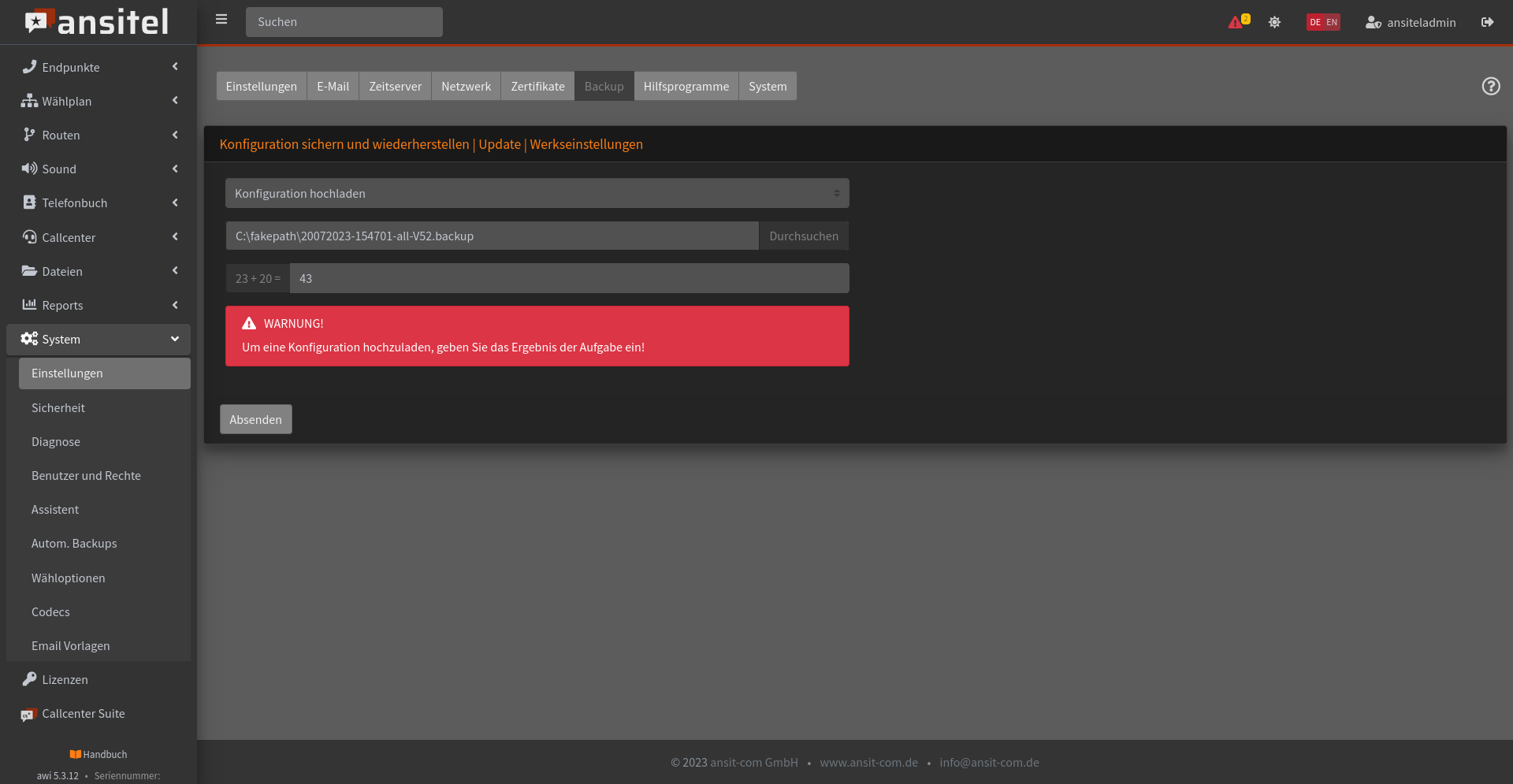
Task: Toggle the light/dark theme icon
Action: (1274, 22)
